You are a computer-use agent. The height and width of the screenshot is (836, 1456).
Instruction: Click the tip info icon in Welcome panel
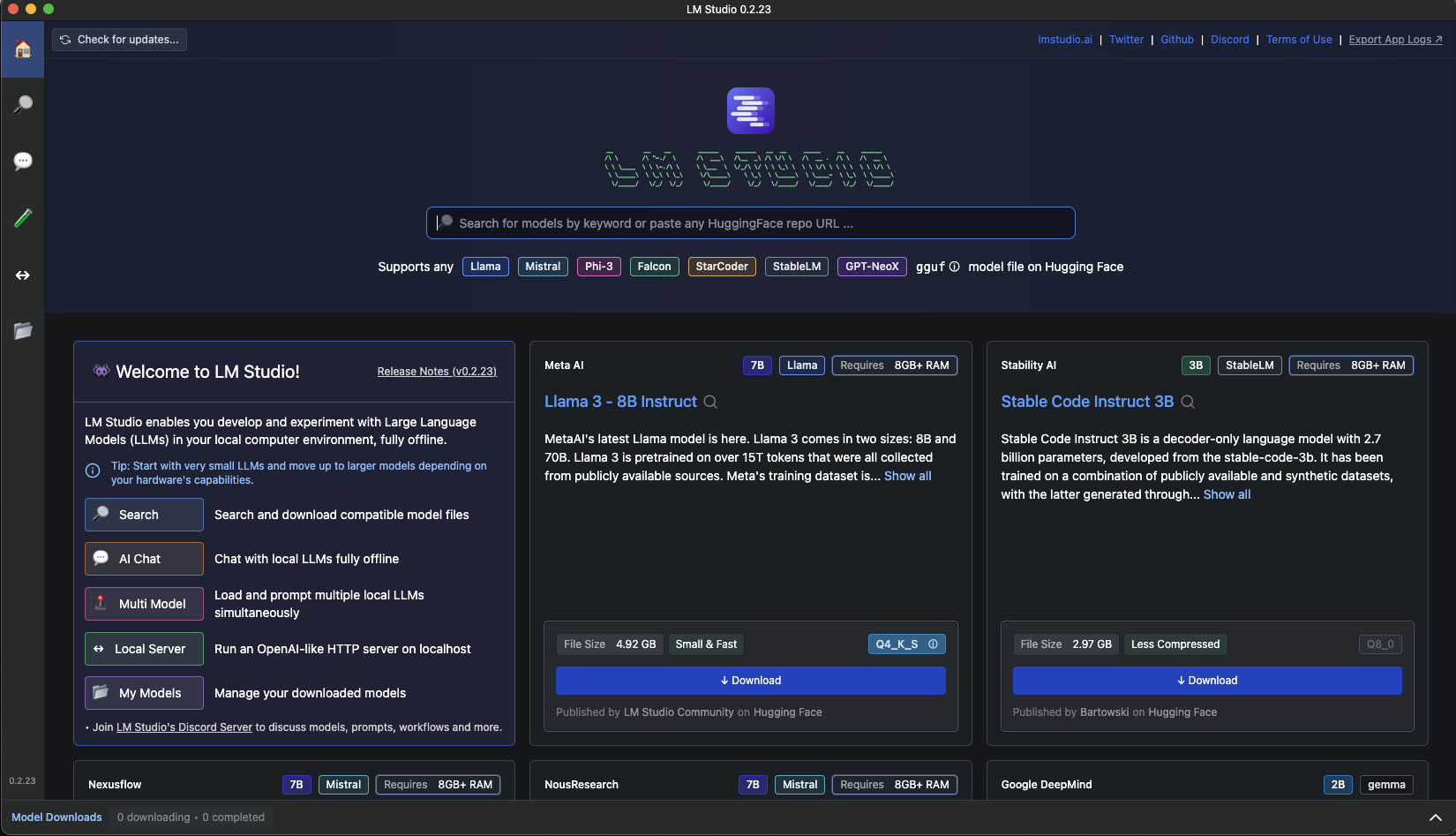(x=93, y=471)
